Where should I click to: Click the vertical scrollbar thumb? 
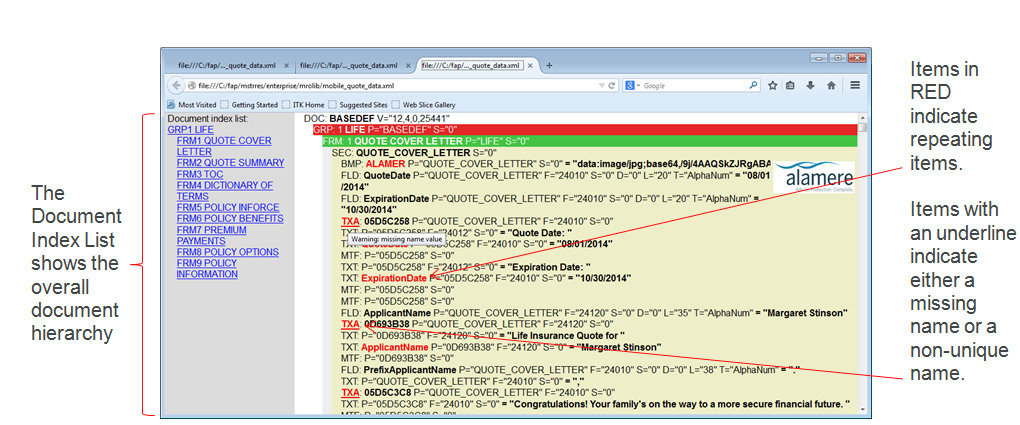[x=863, y=128]
